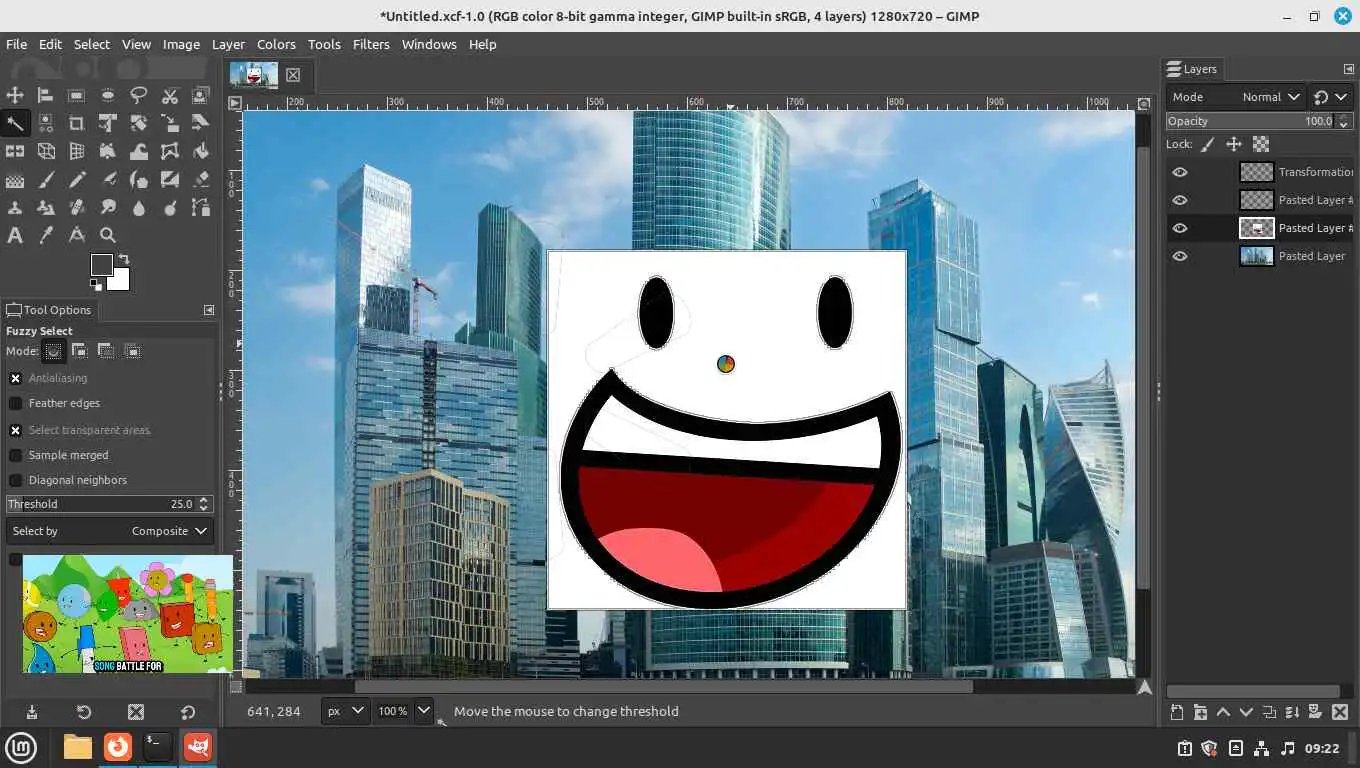Select the Blur/Sharpen droplet tool
Image resolution: width=1360 pixels, height=768 pixels.
click(x=139, y=208)
